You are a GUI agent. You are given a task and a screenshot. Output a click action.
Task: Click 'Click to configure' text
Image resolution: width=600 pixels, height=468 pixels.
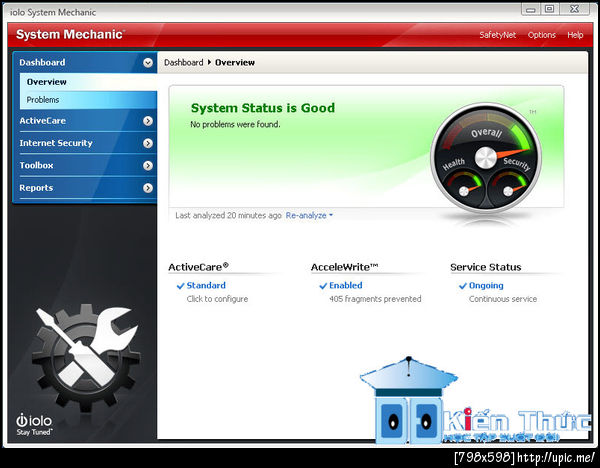click(x=217, y=299)
